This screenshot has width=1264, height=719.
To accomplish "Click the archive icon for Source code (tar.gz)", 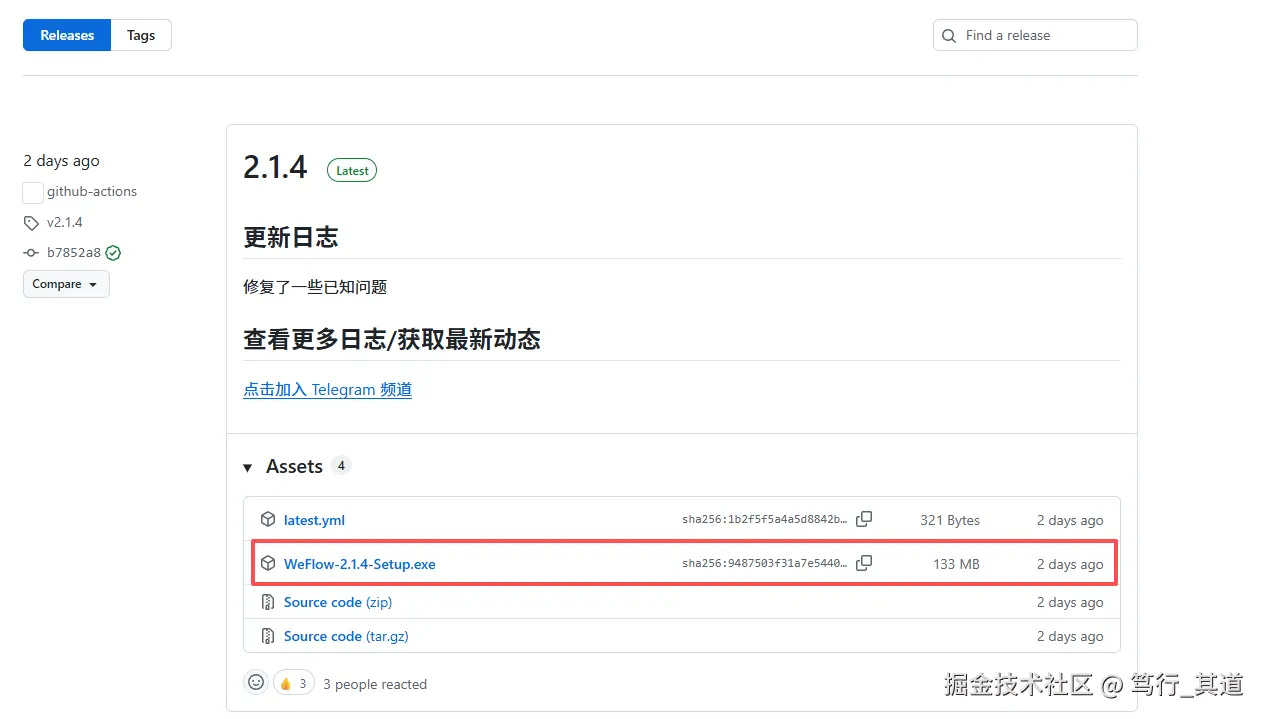I will point(268,636).
